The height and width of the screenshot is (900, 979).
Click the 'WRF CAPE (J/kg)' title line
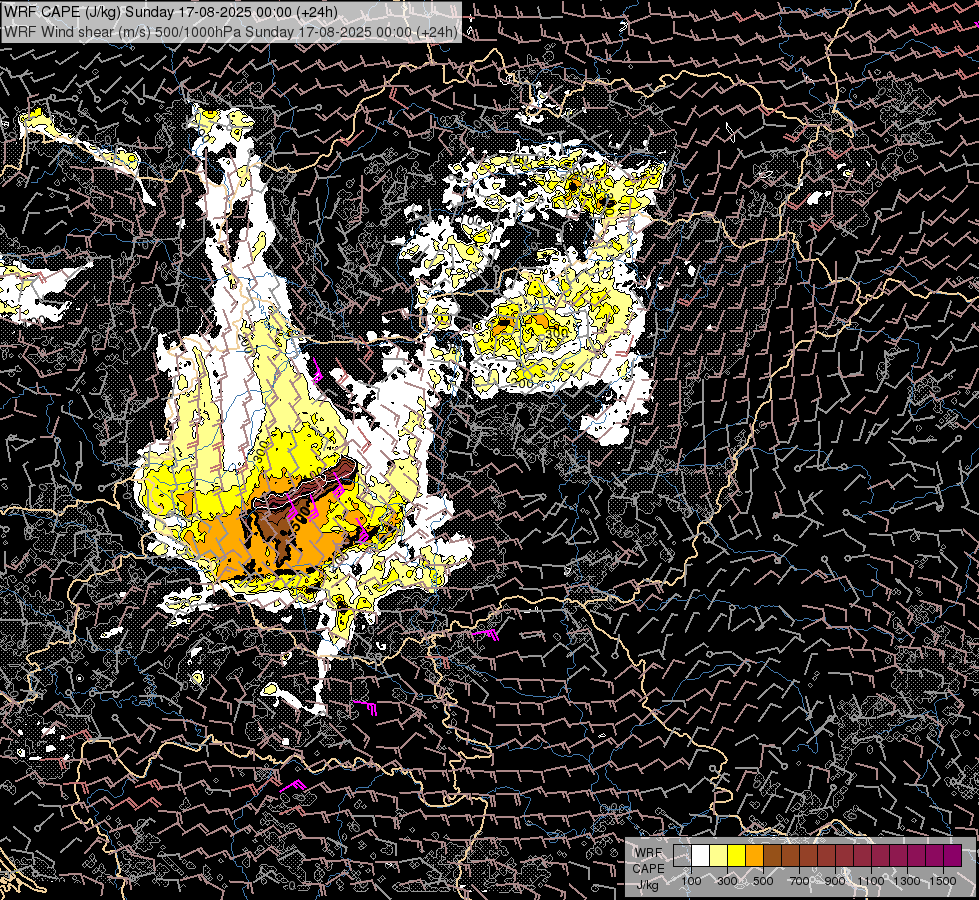click(x=171, y=12)
